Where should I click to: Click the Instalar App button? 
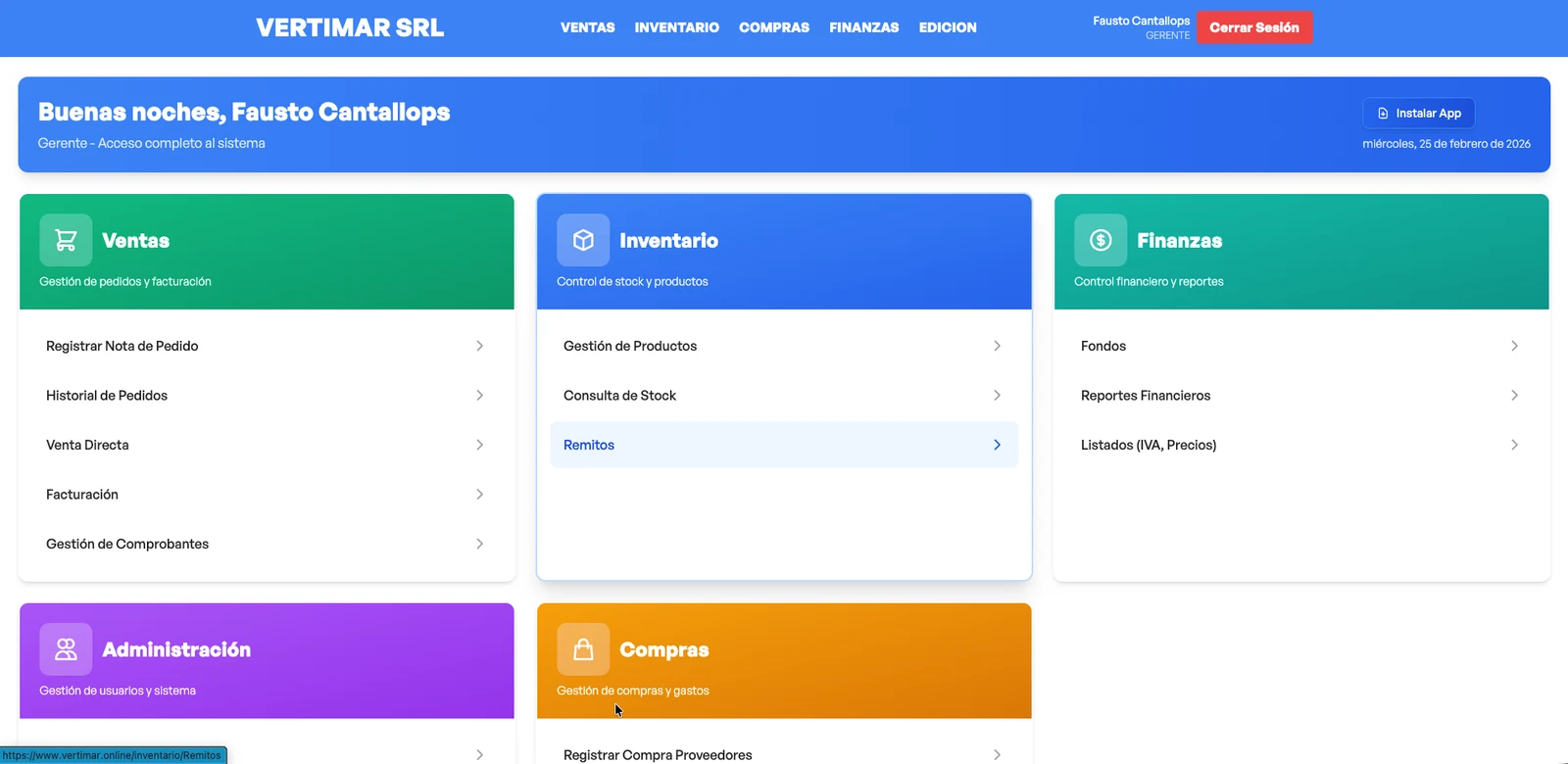1418,114
